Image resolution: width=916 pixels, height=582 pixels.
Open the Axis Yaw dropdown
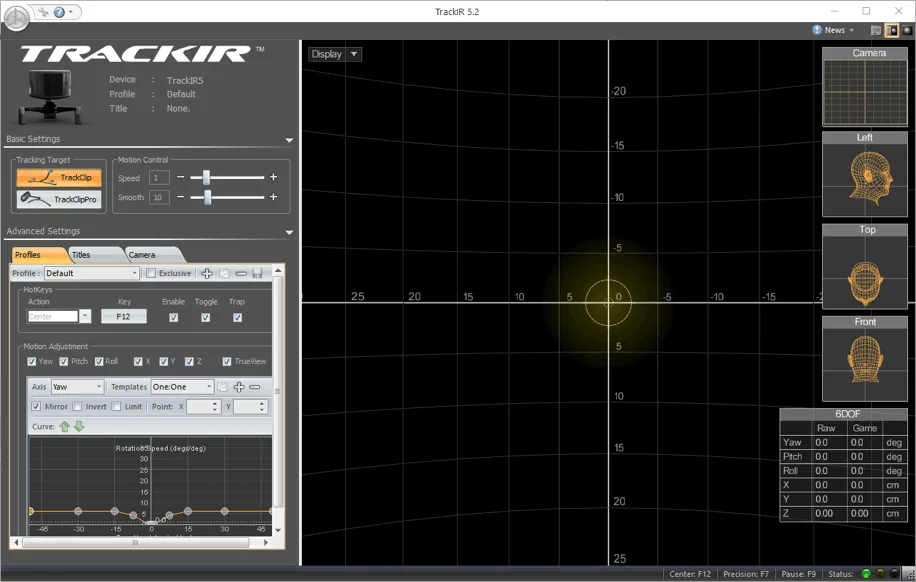point(77,387)
